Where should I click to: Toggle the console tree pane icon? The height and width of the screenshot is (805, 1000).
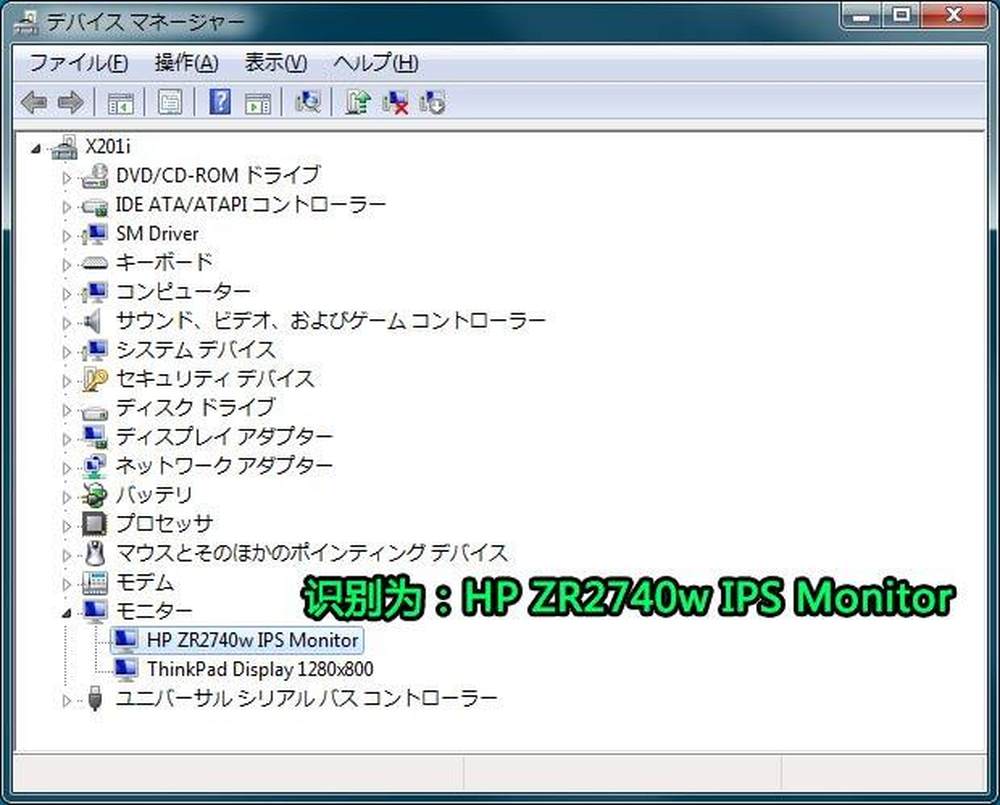(121, 102)
